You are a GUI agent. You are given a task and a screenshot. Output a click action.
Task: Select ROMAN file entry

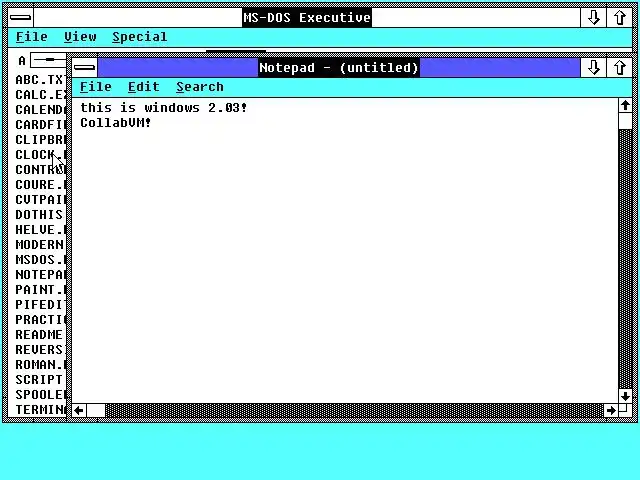[x=40, y=365]
